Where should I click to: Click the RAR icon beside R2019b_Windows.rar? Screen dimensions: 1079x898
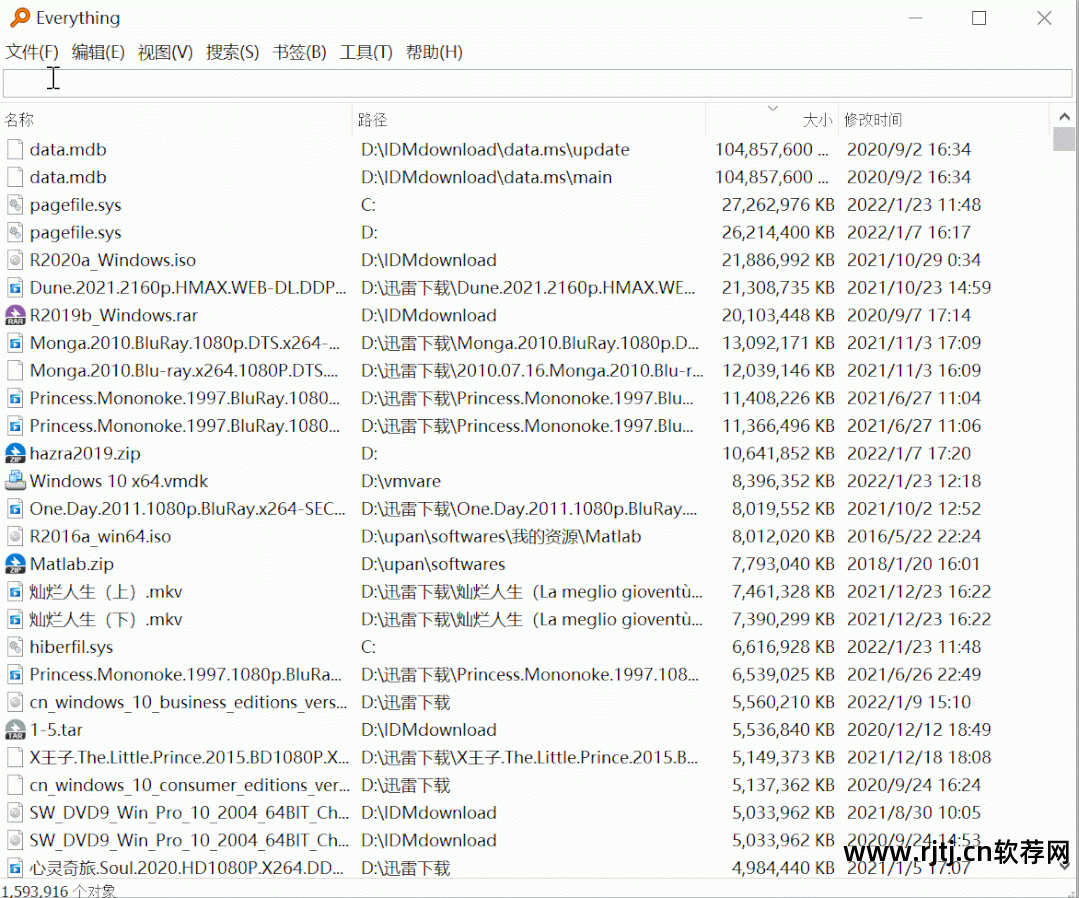click(15, 316)
